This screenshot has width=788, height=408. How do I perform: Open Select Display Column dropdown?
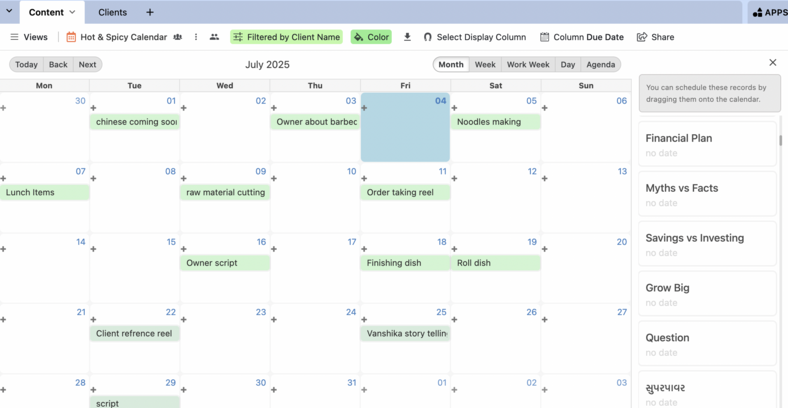click(x=474, y=37)
